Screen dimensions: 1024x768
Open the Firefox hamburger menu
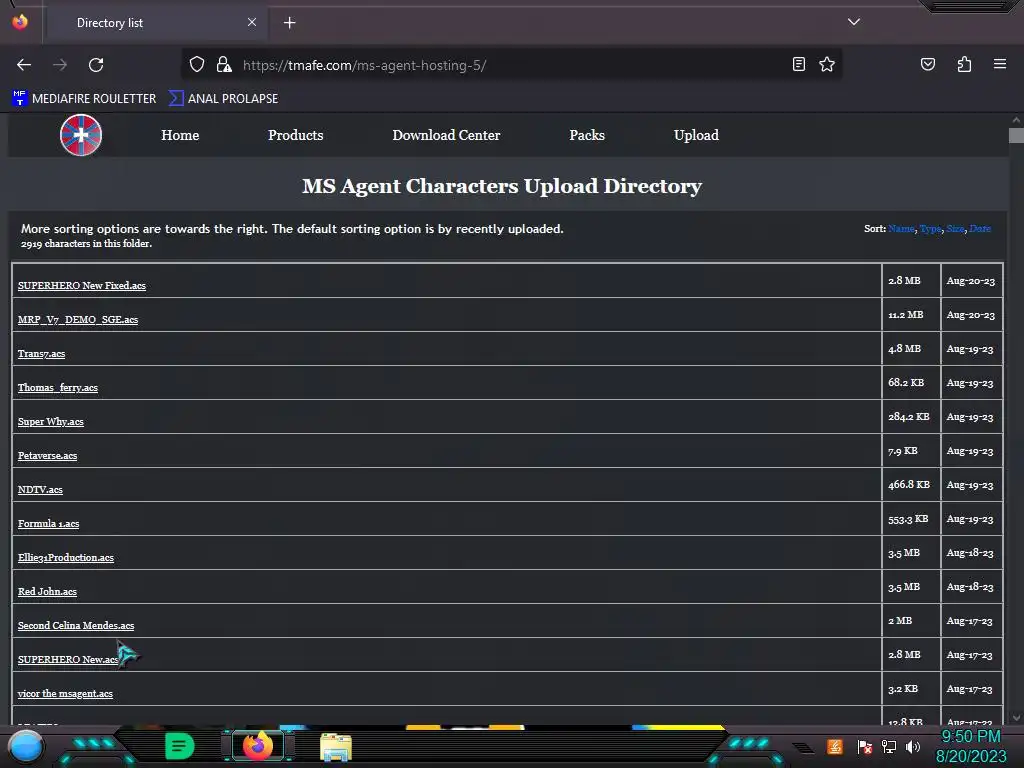[1000, 64]
